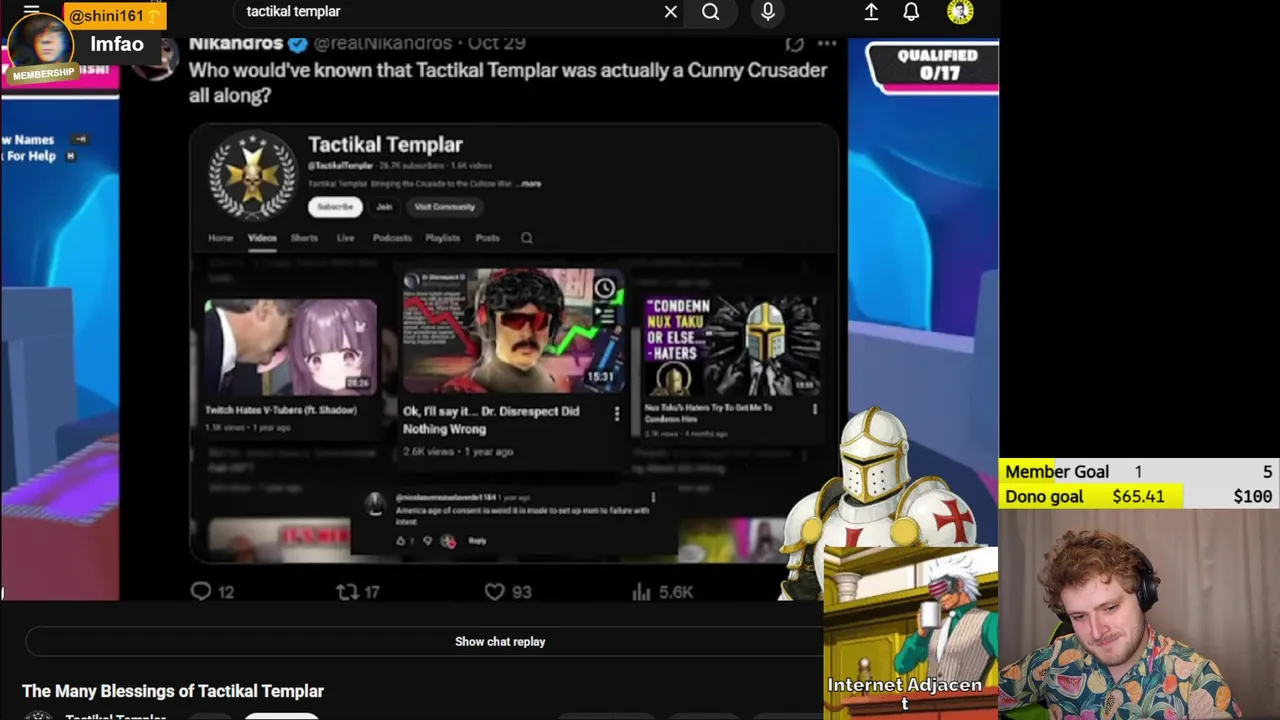Click the 'The Many Blessings of Tactikal Templar' title
The width and height of the screenshot is (1280, 720).
click(173, 691)
